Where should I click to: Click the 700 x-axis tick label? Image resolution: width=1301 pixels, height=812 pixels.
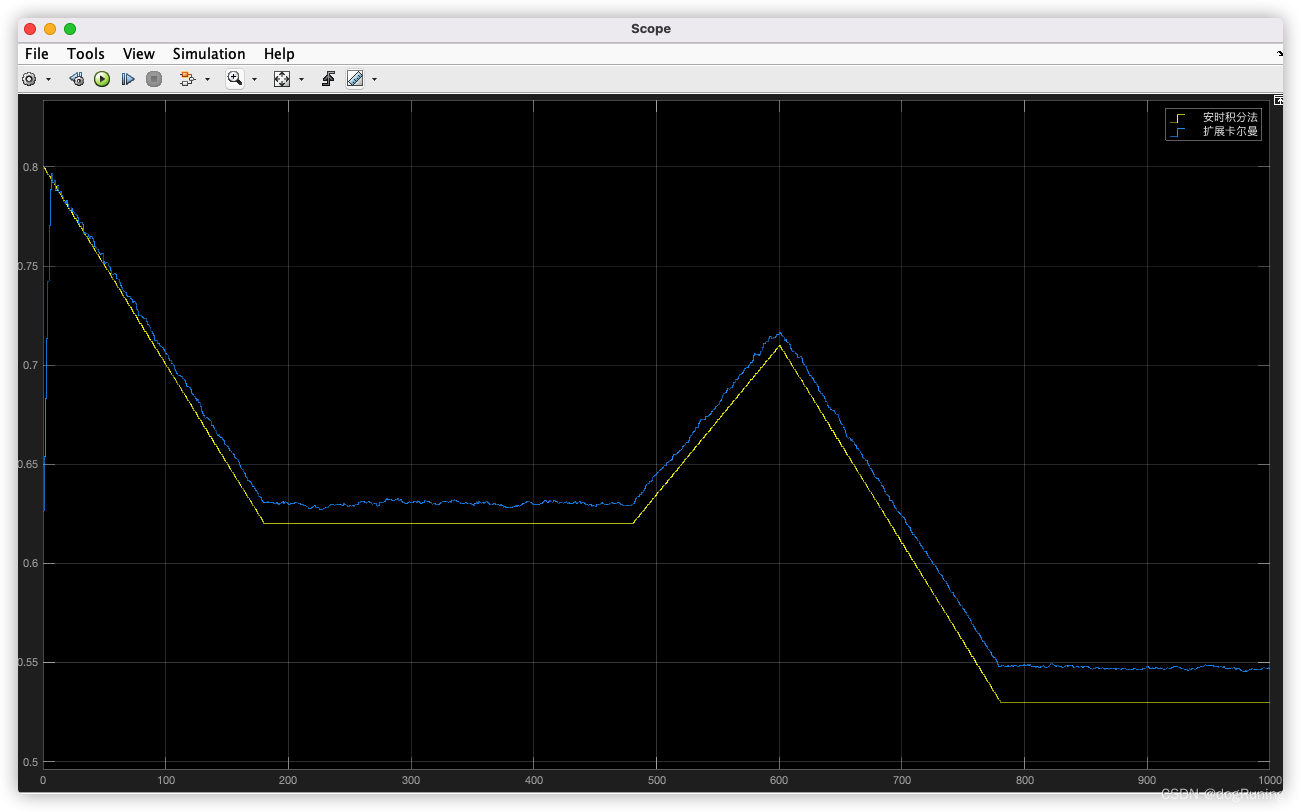[902, 780]
